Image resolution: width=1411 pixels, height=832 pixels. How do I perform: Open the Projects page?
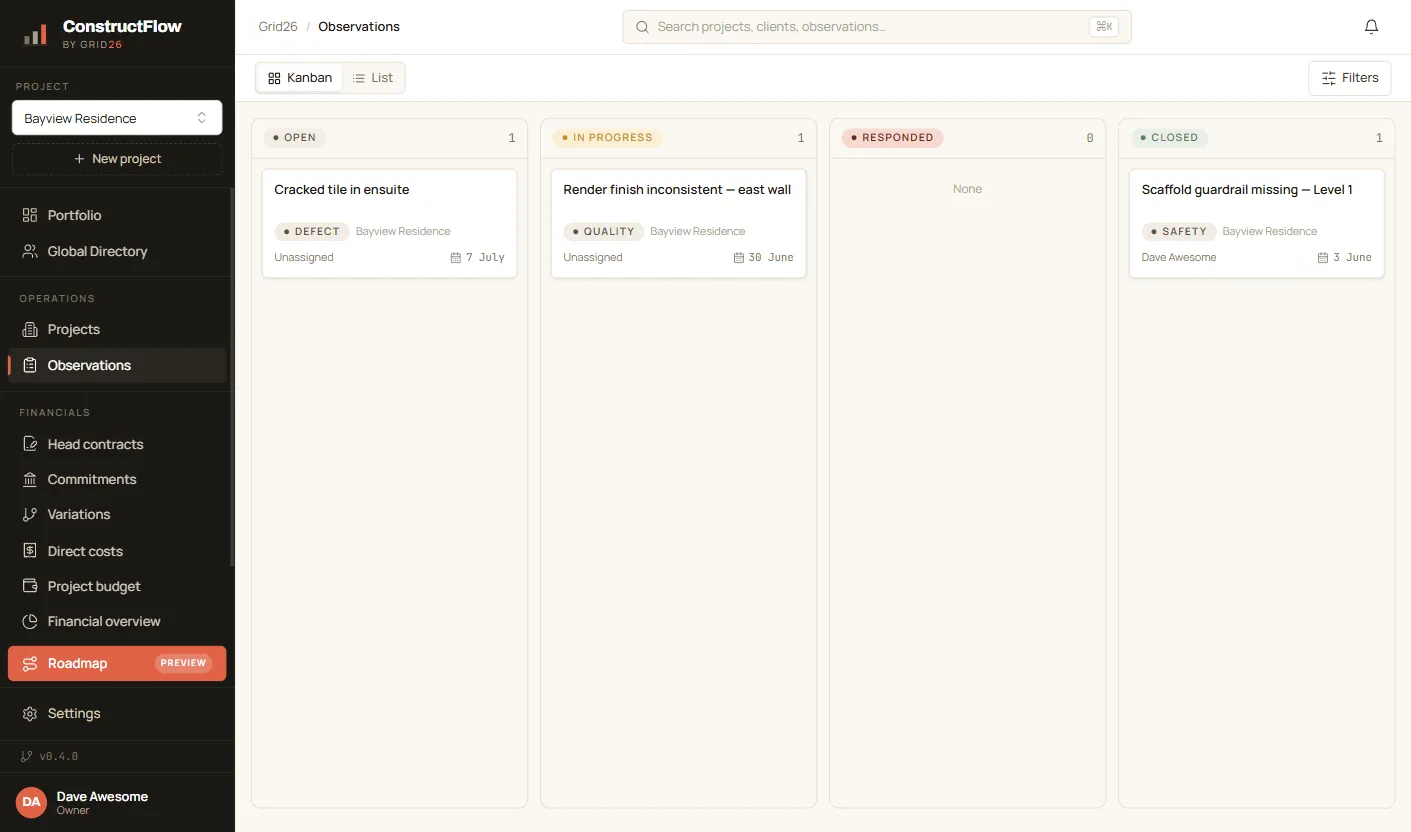[x=117, y=329]
